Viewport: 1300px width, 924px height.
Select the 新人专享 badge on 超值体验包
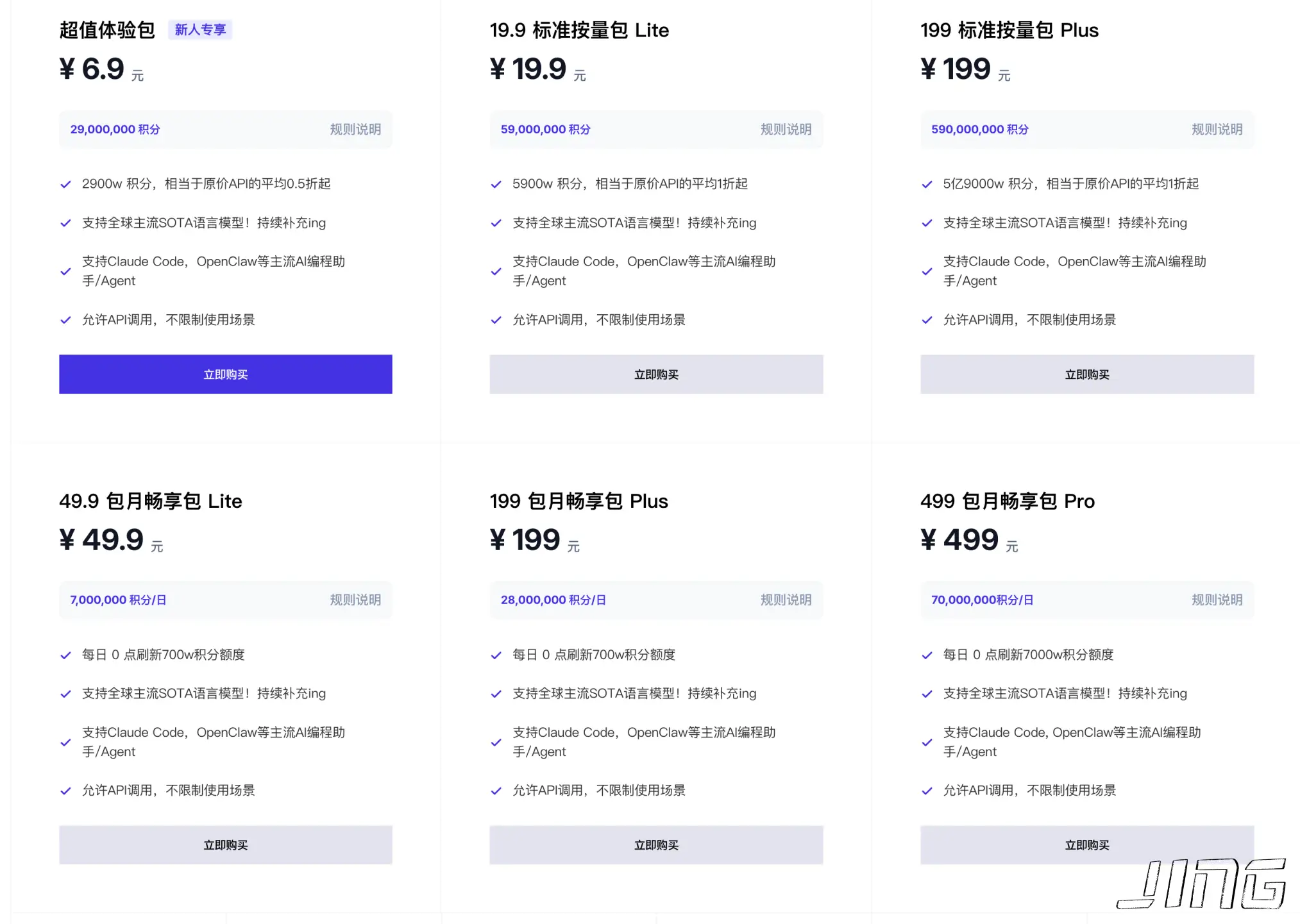tap(200, 29)
